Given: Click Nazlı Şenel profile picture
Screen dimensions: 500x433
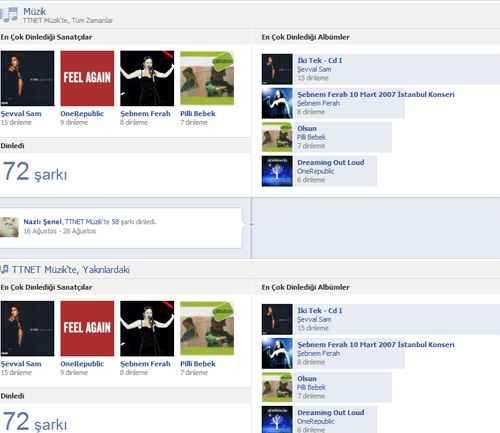Looking at the screenshot, I should click(x=9, y=227).
